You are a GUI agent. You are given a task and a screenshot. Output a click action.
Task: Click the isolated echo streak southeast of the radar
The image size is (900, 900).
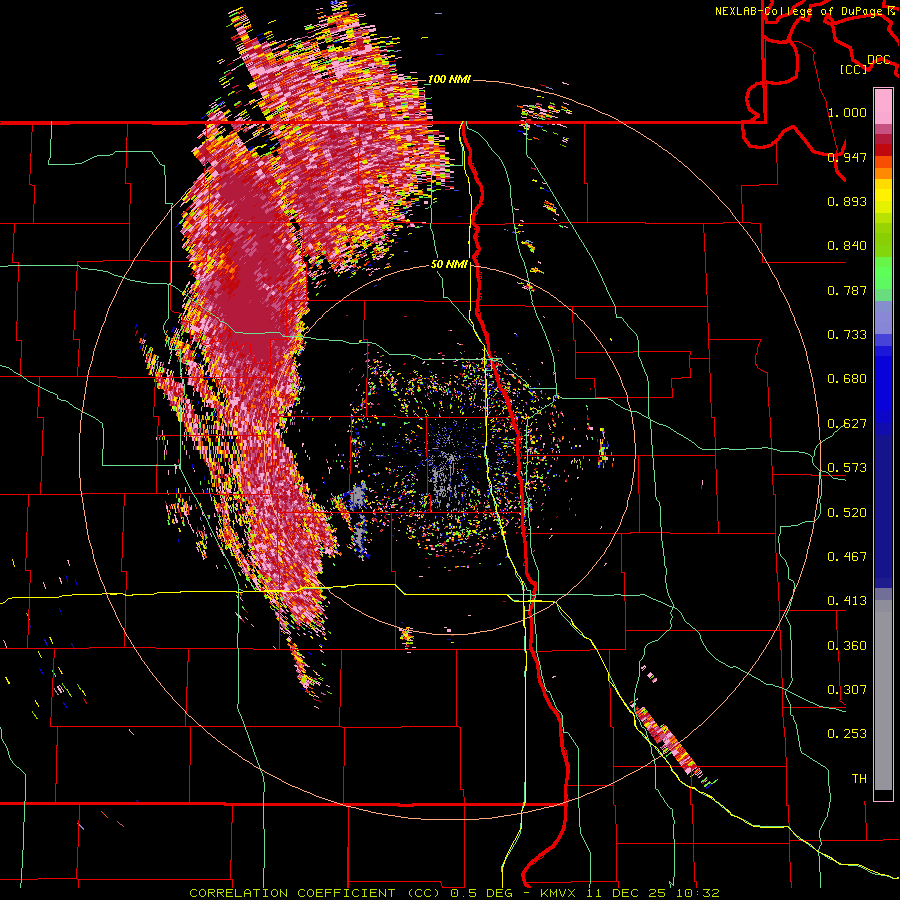[x=672, y=743]
